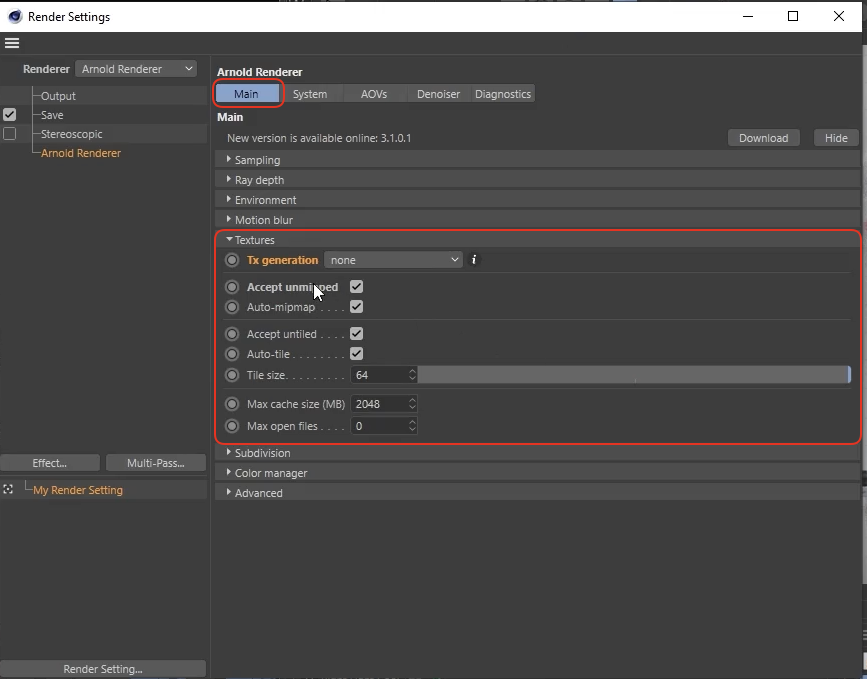Click the Download button

tap(764, 138)
